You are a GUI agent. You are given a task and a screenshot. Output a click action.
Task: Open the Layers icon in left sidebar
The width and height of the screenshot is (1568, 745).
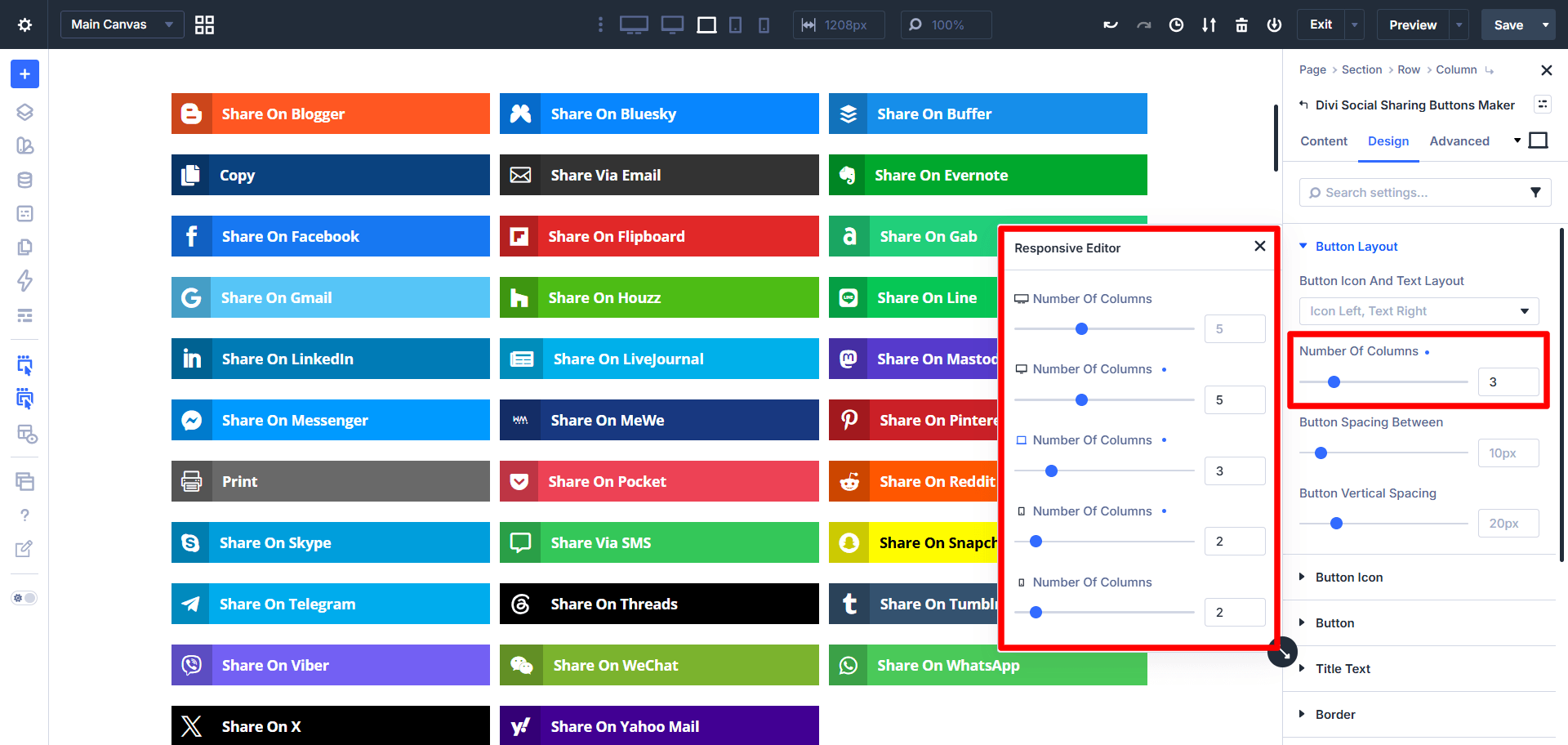[x=24, y=112]
